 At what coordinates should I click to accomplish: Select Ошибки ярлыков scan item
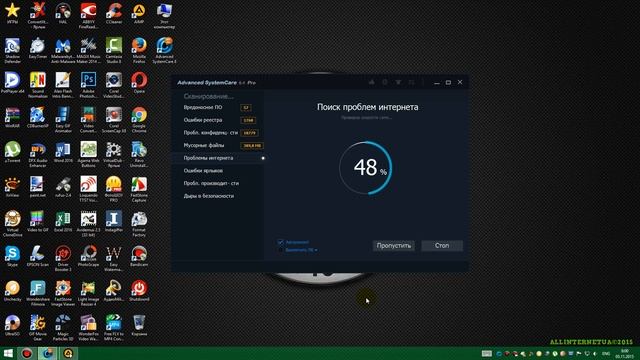point(203,171)
